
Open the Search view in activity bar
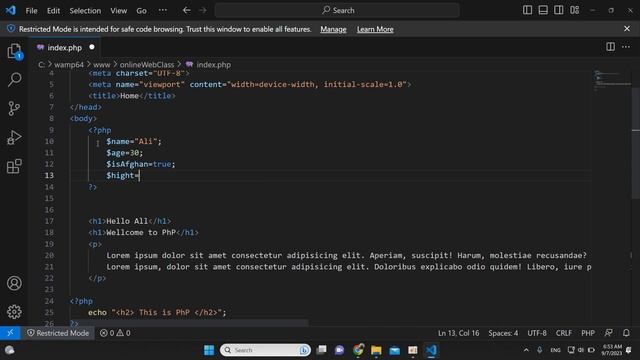tap(14, 80)
